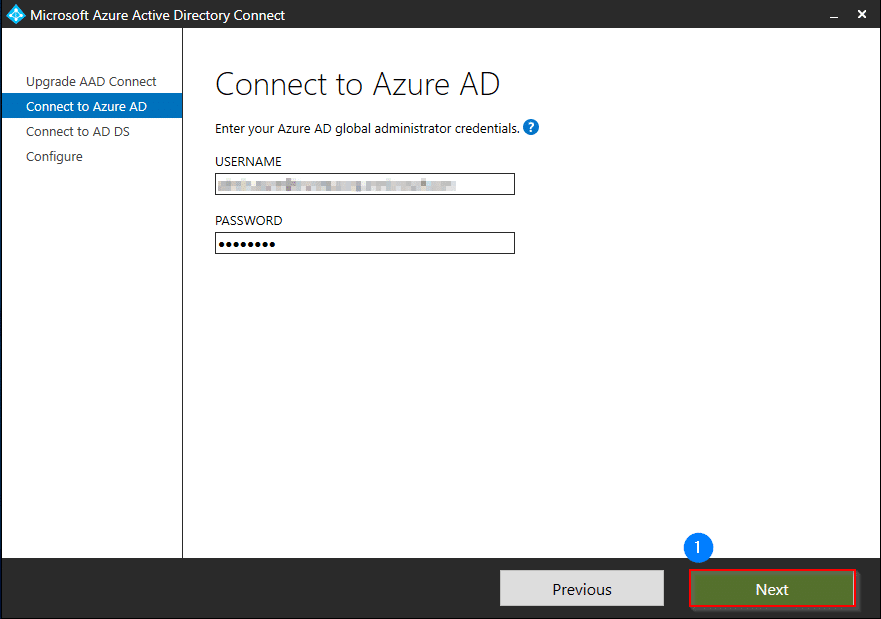Click the Azure AD Connect logo icon
The height and width of the screenshot is (619, 881).
(16, 15)
